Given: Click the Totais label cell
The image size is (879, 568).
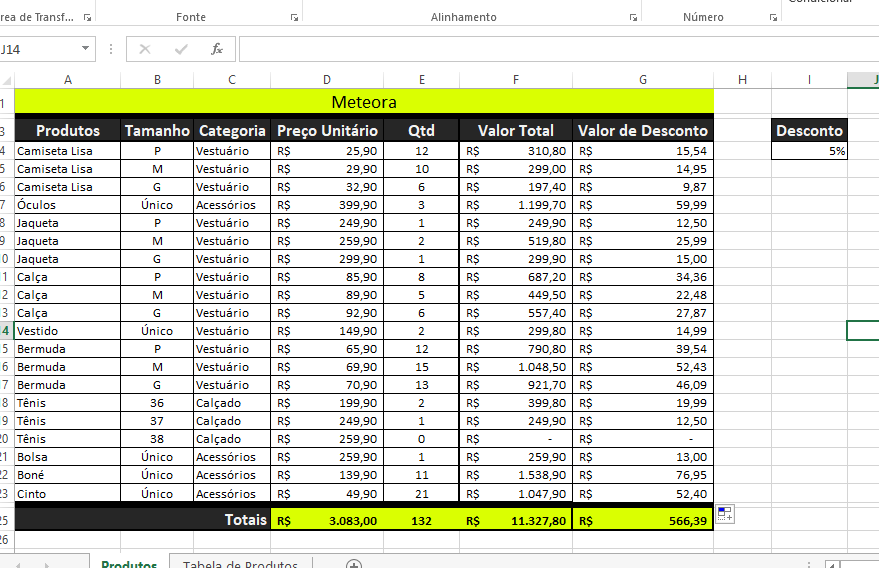Looking at the screenshot, I should 142,520.
